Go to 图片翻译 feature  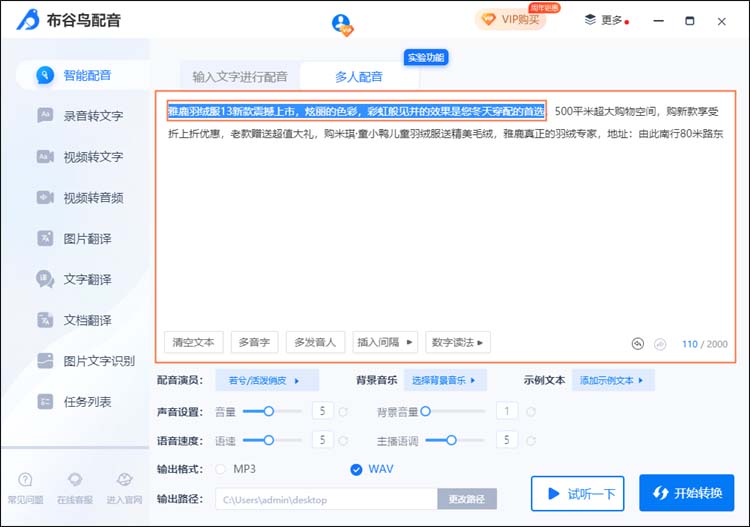click(x=87, y=239)
